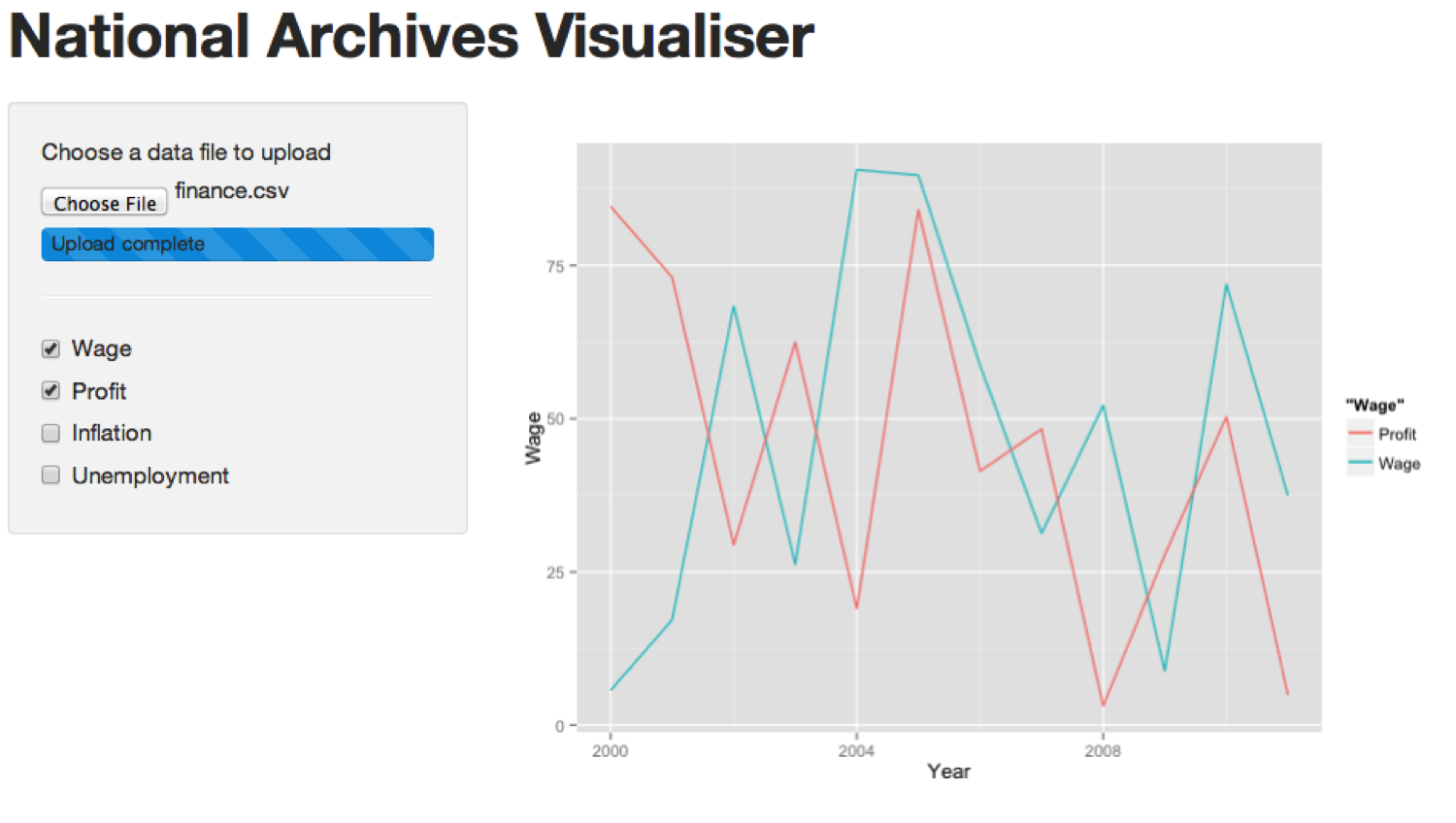Click the 2000 tick on the x-axis

click(610, 750)
